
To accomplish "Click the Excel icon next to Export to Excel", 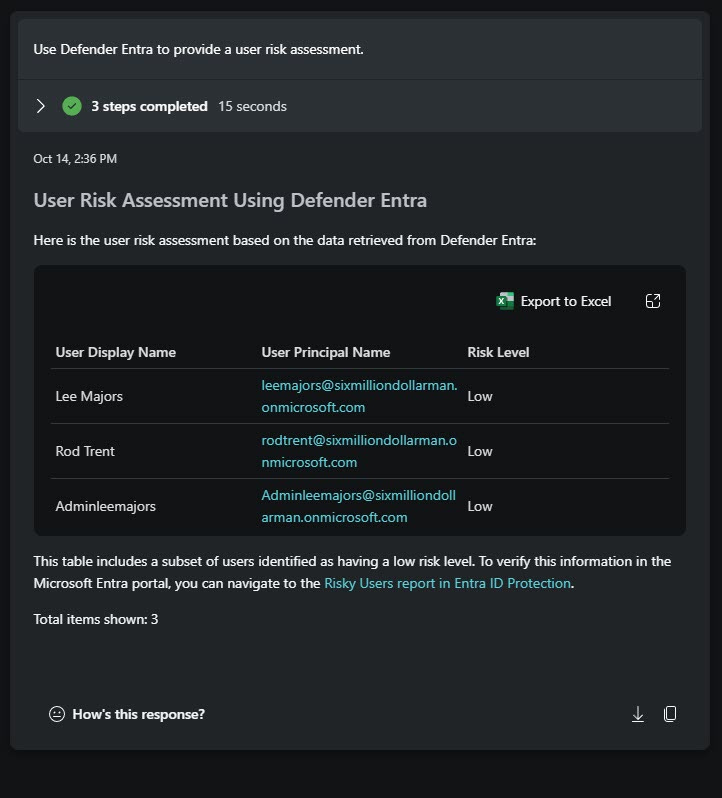I will [x=505, y=301].
